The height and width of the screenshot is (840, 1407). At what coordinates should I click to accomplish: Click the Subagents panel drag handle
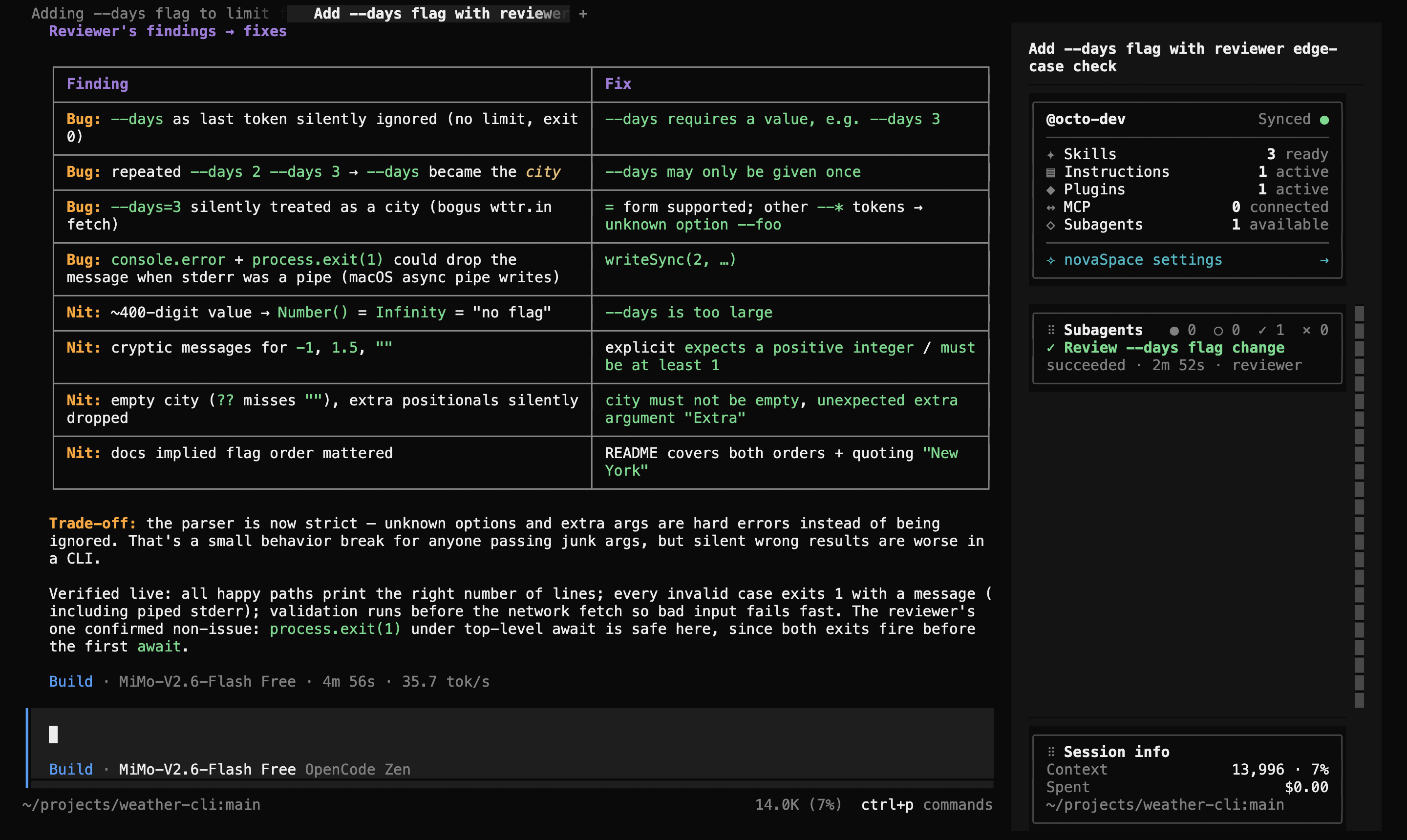(1051, 330)
